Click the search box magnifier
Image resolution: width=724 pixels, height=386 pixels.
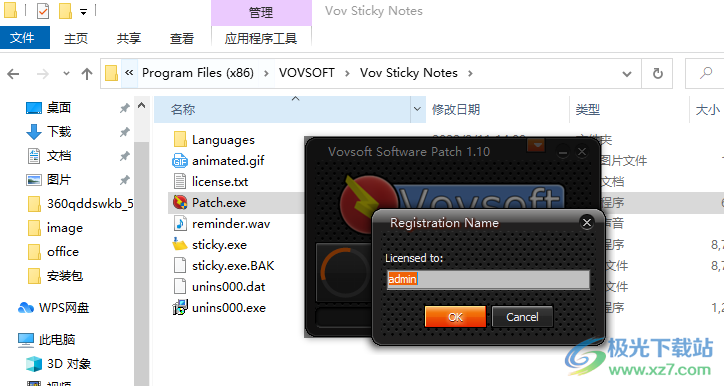click(x=706, y=73)
